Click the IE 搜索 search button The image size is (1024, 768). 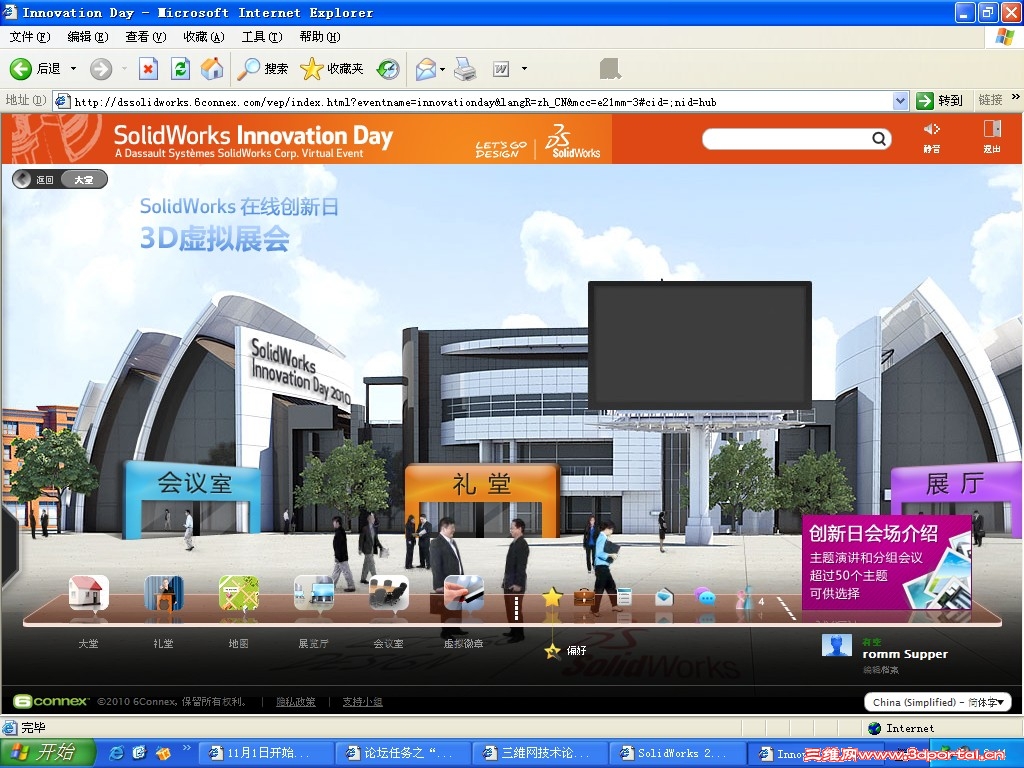pyautogui.click(x=262, y=69)
